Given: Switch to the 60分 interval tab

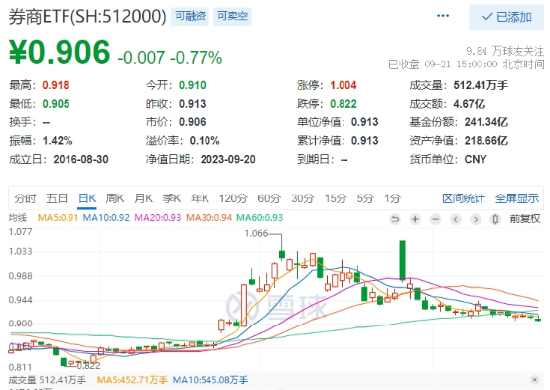Looking at the screenshot, I should pos(269,199).
